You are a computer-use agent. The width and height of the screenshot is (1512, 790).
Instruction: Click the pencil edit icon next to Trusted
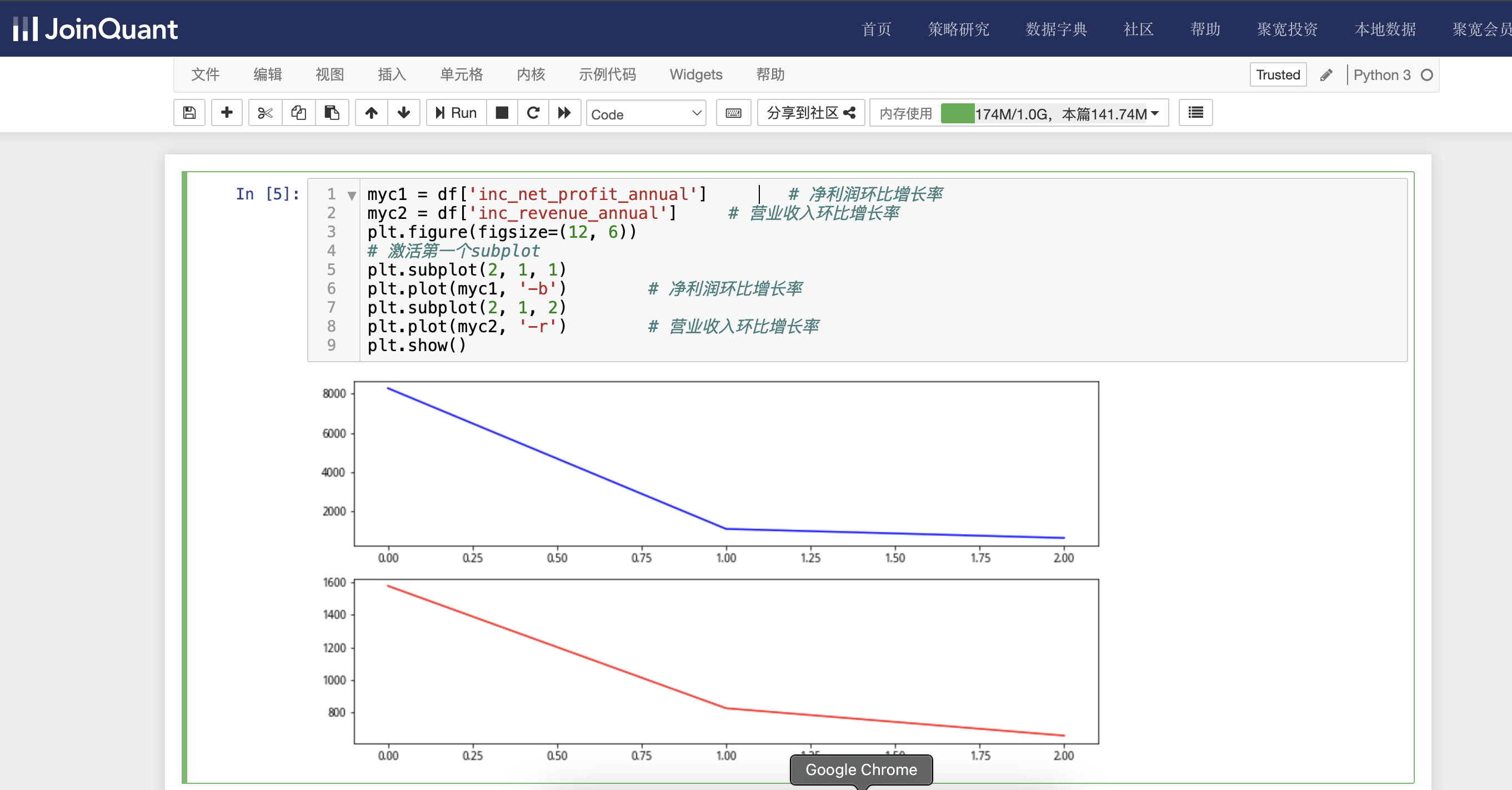tap(1326, 75)
